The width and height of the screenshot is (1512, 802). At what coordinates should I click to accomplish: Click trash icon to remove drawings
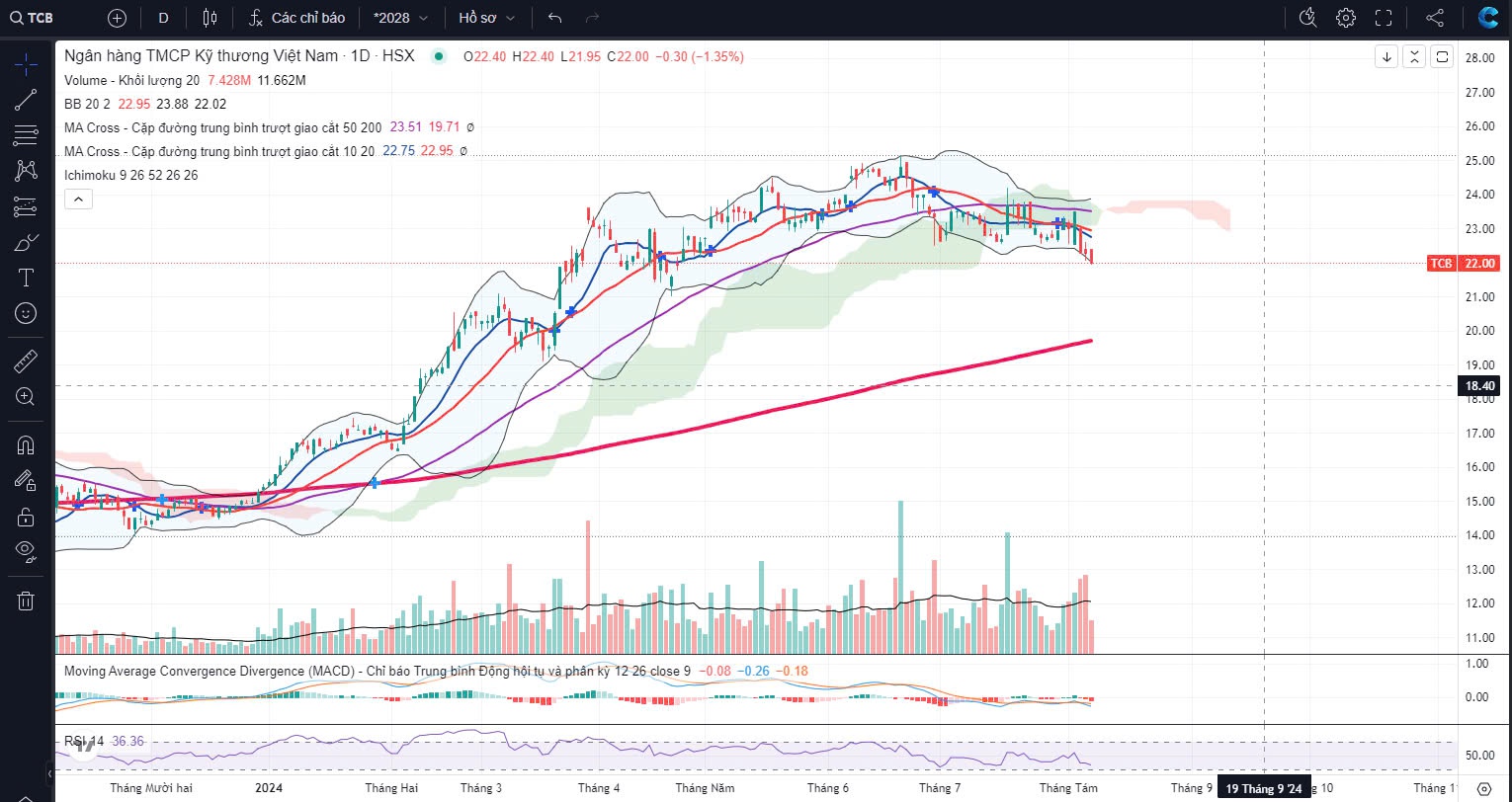[x=26, y=601]
